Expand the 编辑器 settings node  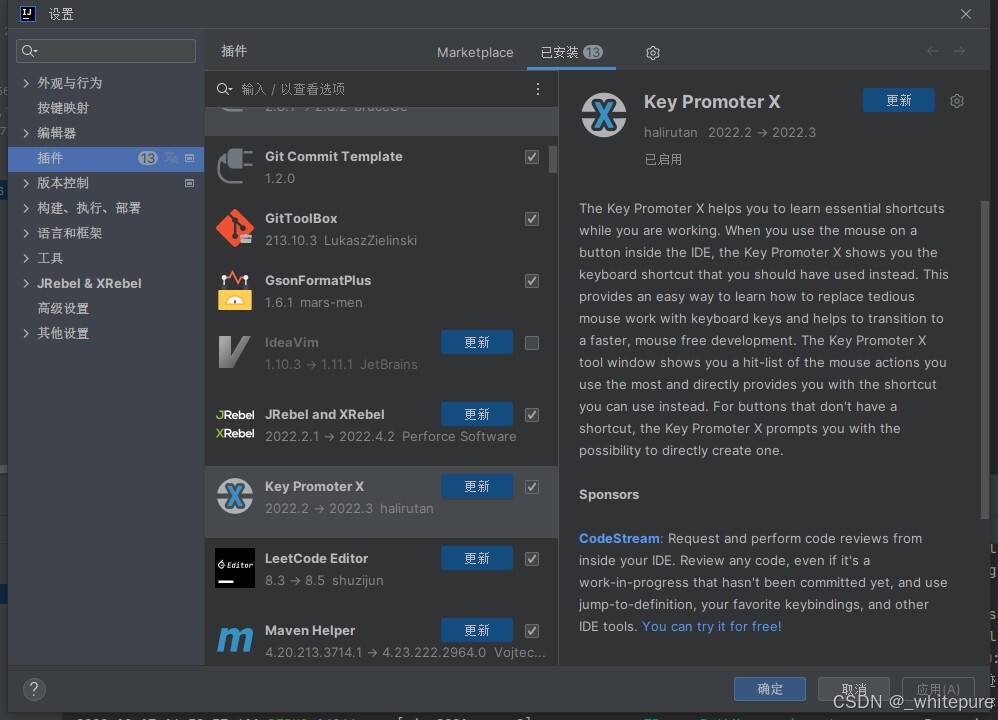point(26,133)
